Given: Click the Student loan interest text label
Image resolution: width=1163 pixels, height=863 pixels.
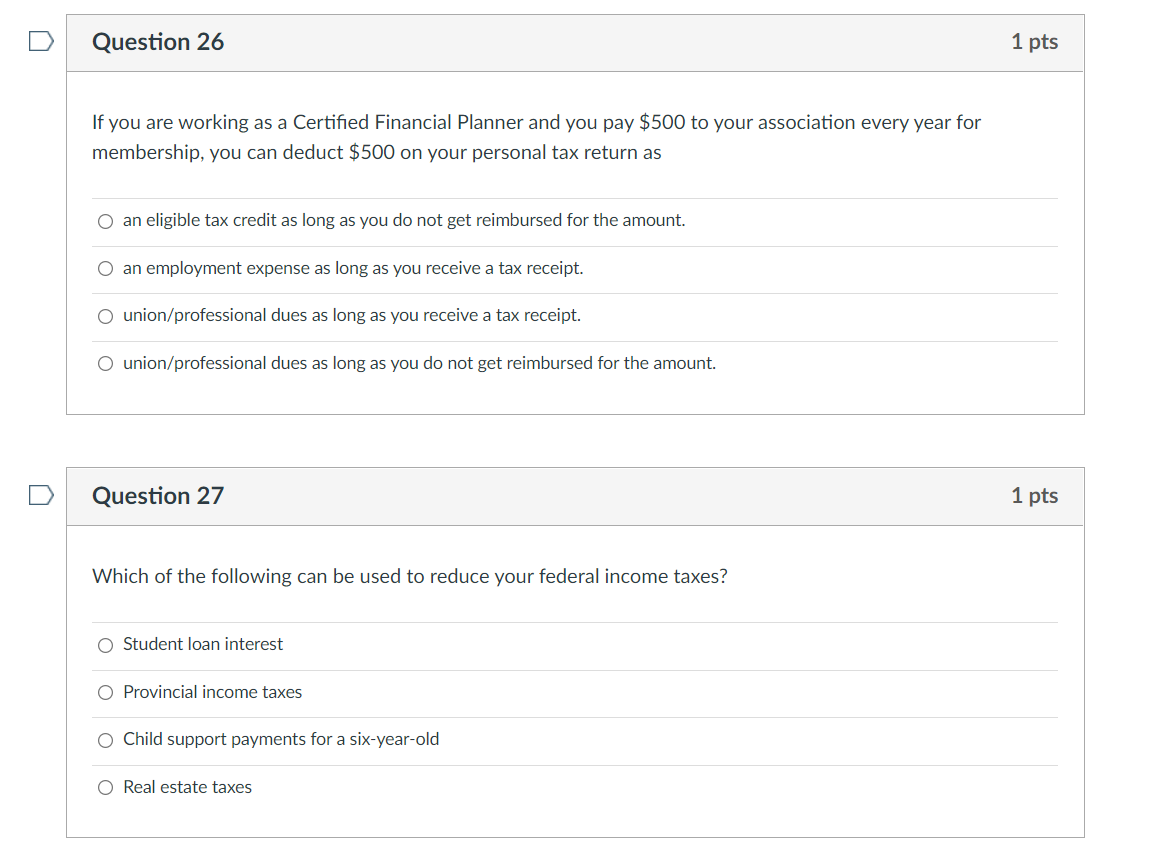Looking at the screenshot, I should coord(201,645).
